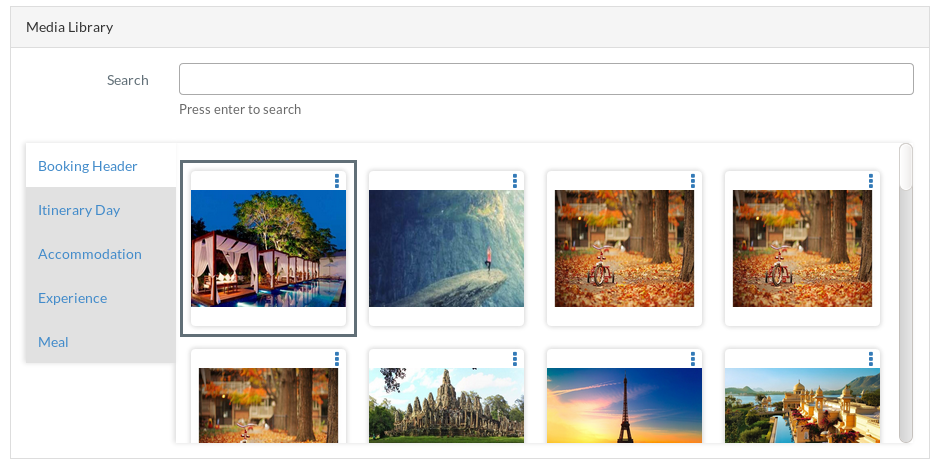
Task: Open the three-dot menu on the cliff yoga image
Action: 515,181
